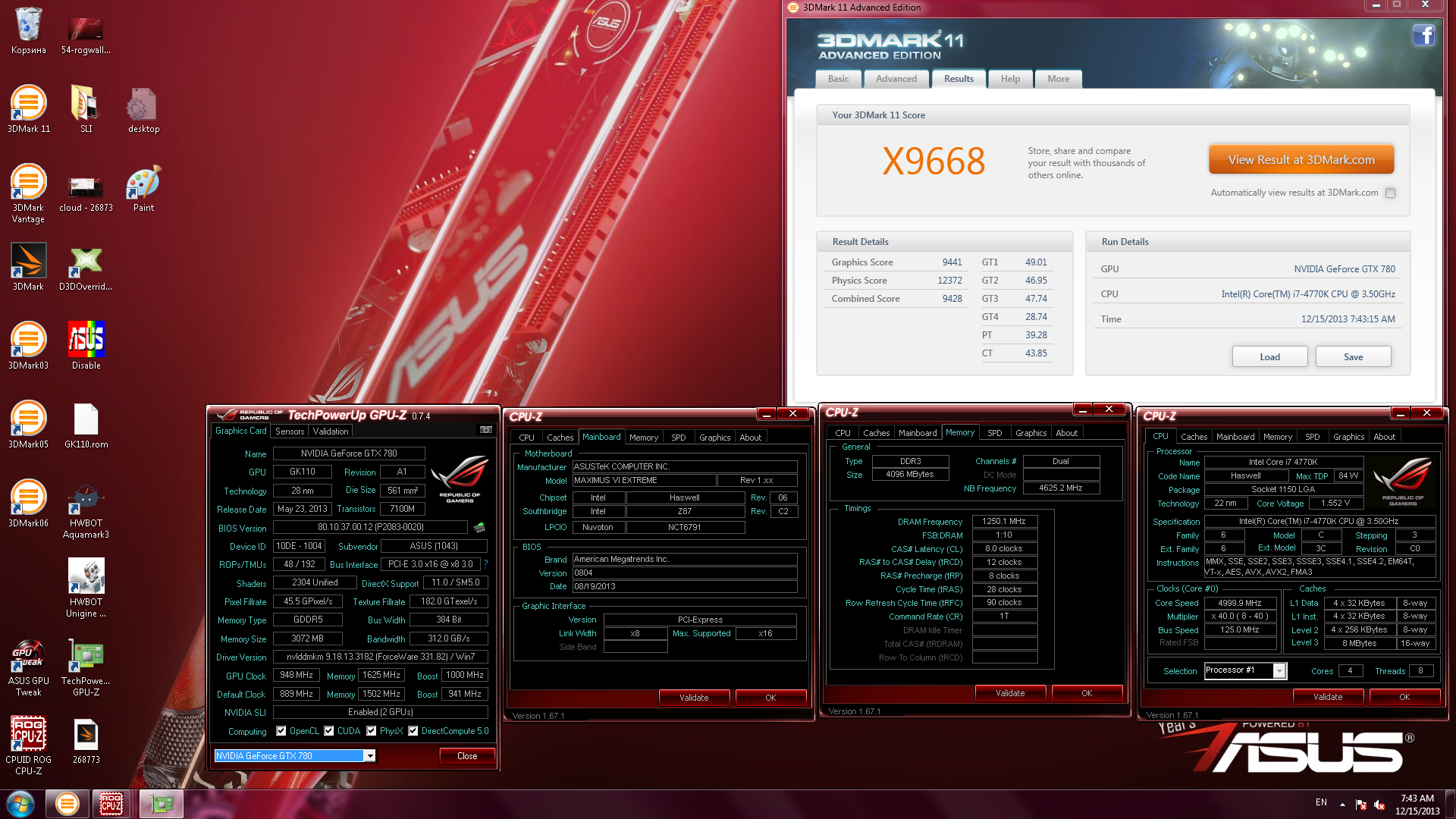This screenshot has height=819, width=1456.
Task: Open the SLI folder icon
Action: pyautogui.click(x=86, y=109)
